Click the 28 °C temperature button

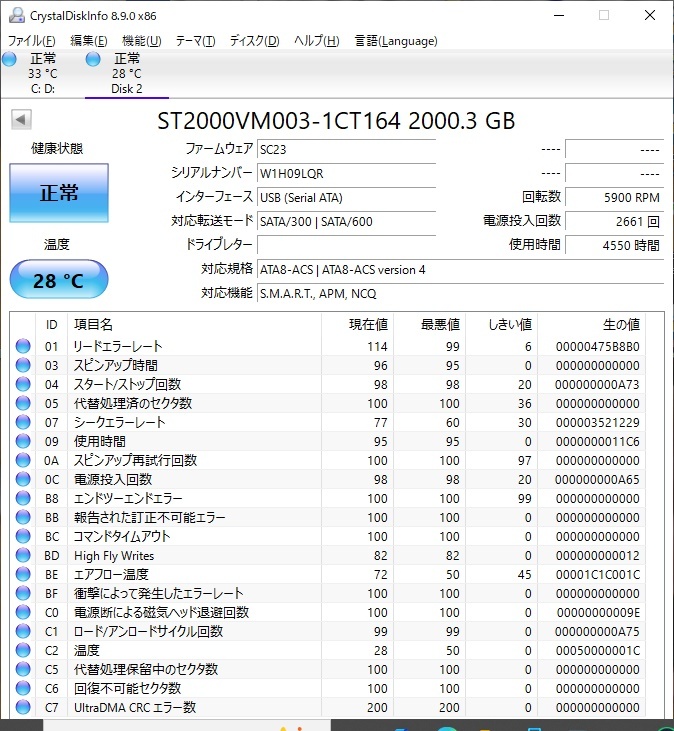[x=59, y=280]
